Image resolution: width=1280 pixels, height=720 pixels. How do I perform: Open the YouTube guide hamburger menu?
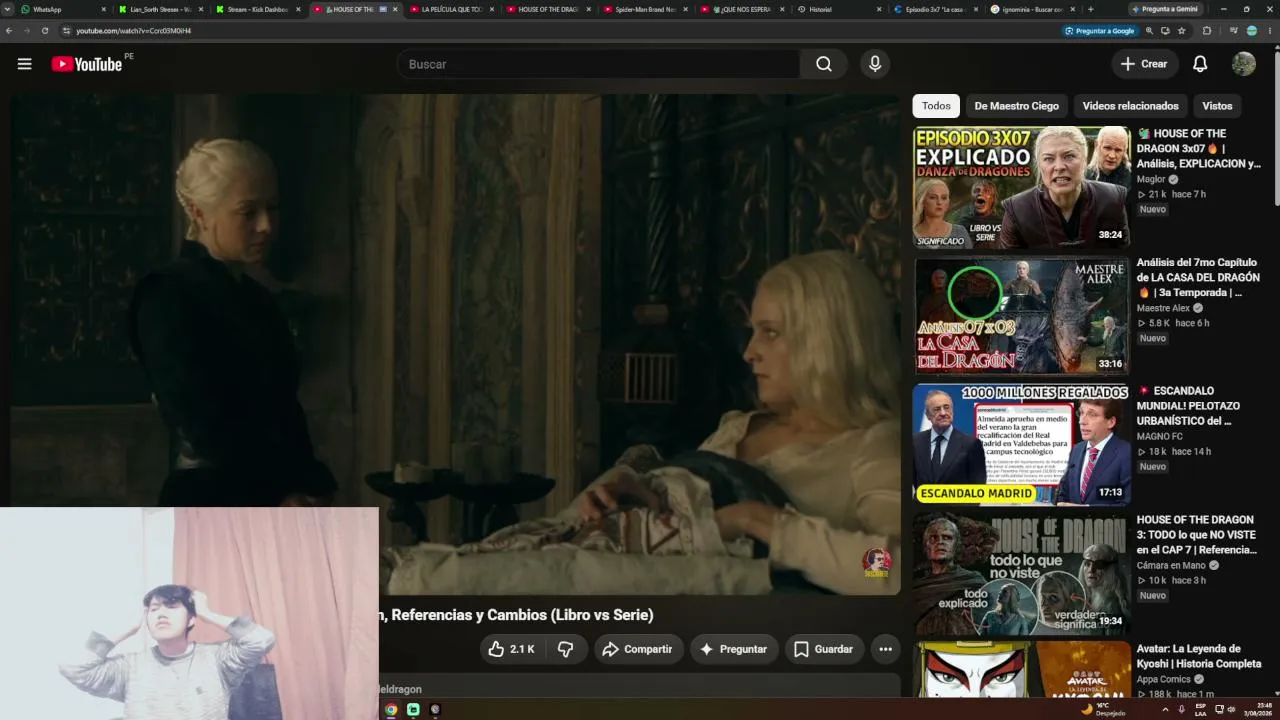[x=24, y=64]
